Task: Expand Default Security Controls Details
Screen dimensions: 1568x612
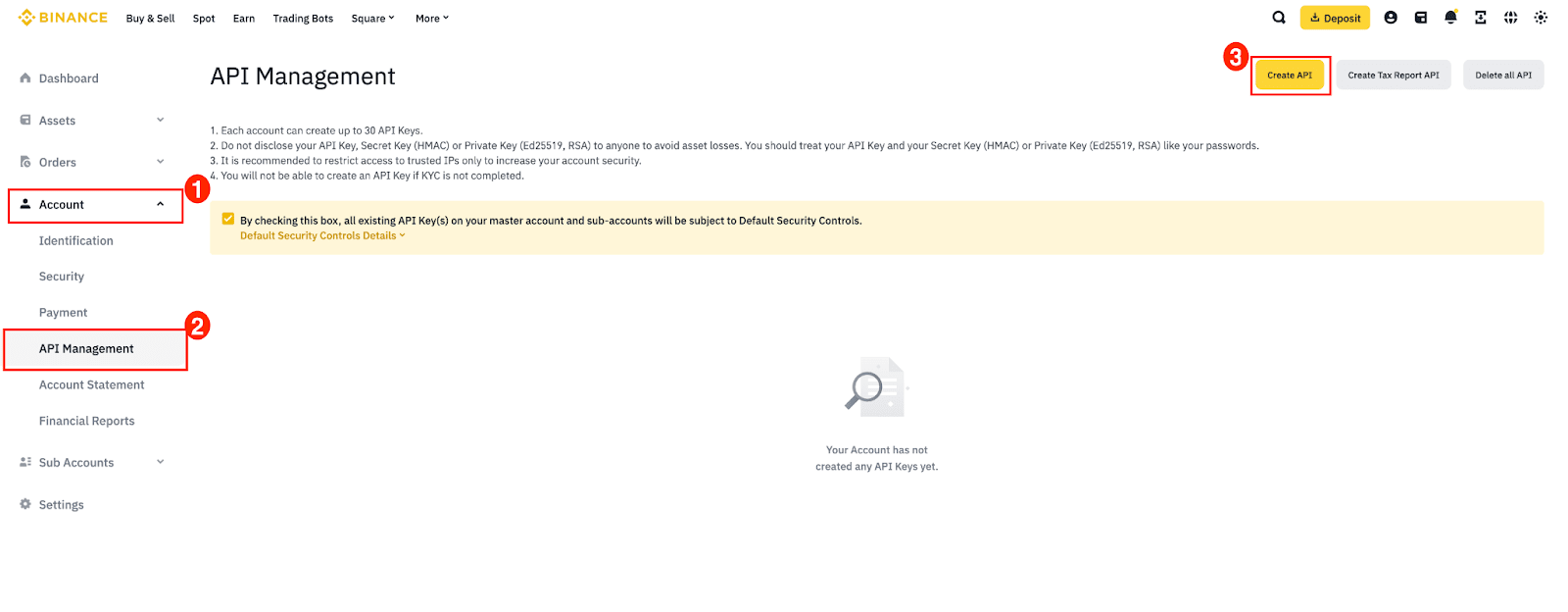Action: click(322, 235)
